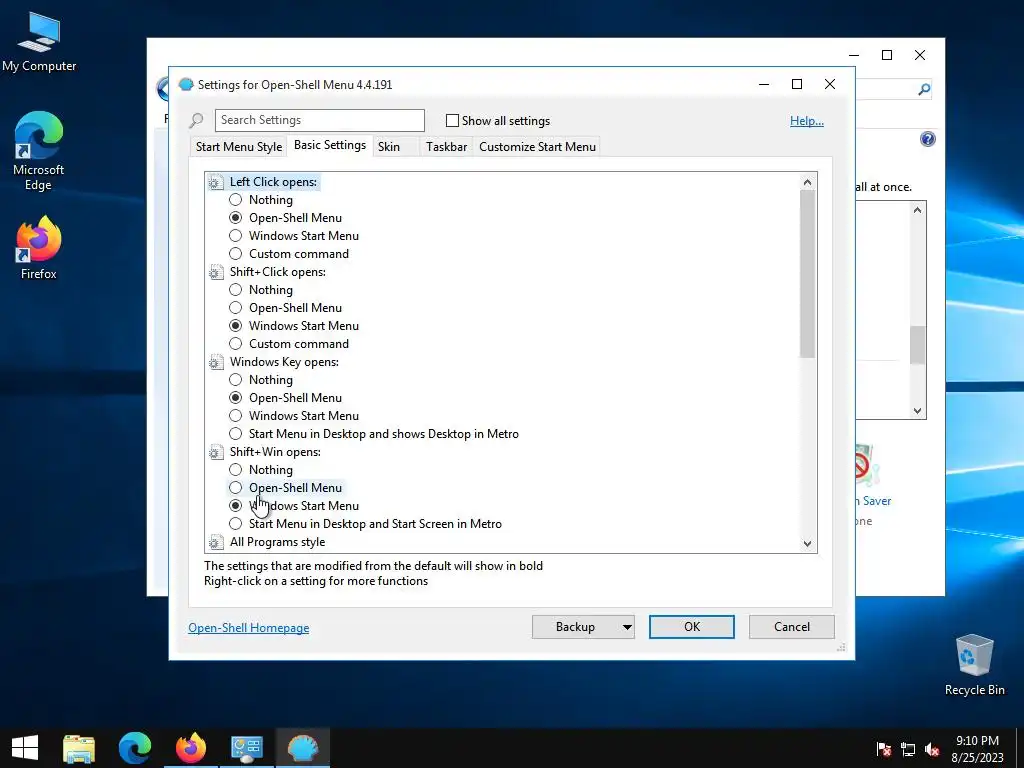1024x768 pixels.
Task: Click the blue help icon in background window
Action: pos(927,139)
